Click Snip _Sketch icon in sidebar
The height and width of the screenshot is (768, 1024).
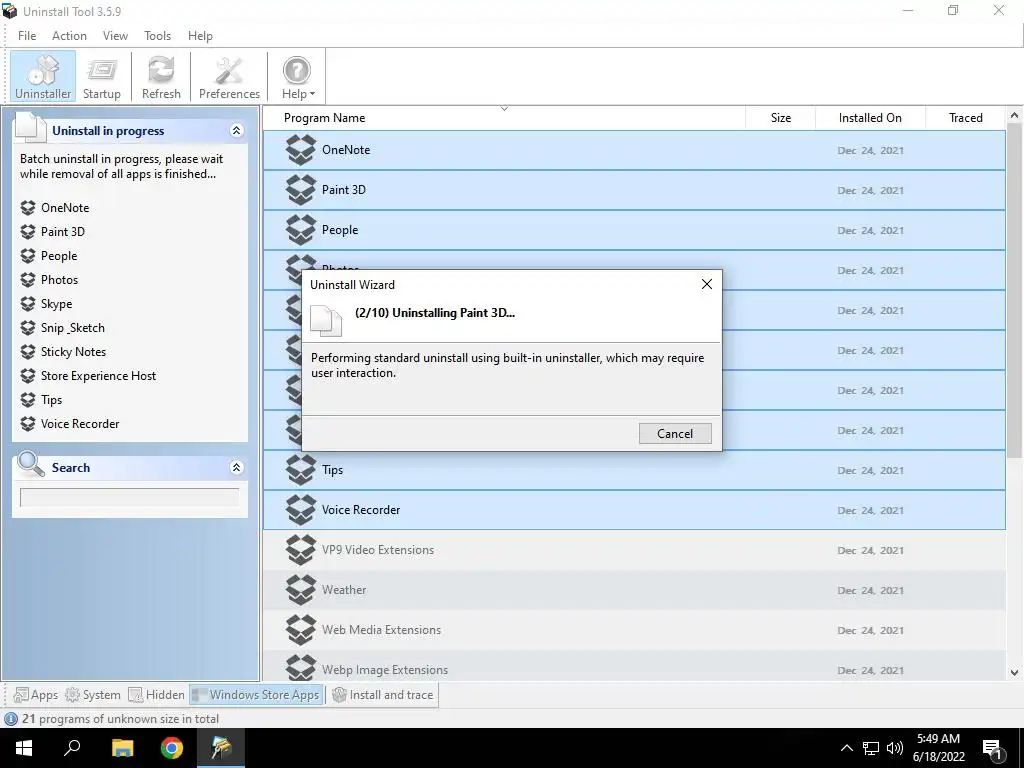[x=27, y=328]
